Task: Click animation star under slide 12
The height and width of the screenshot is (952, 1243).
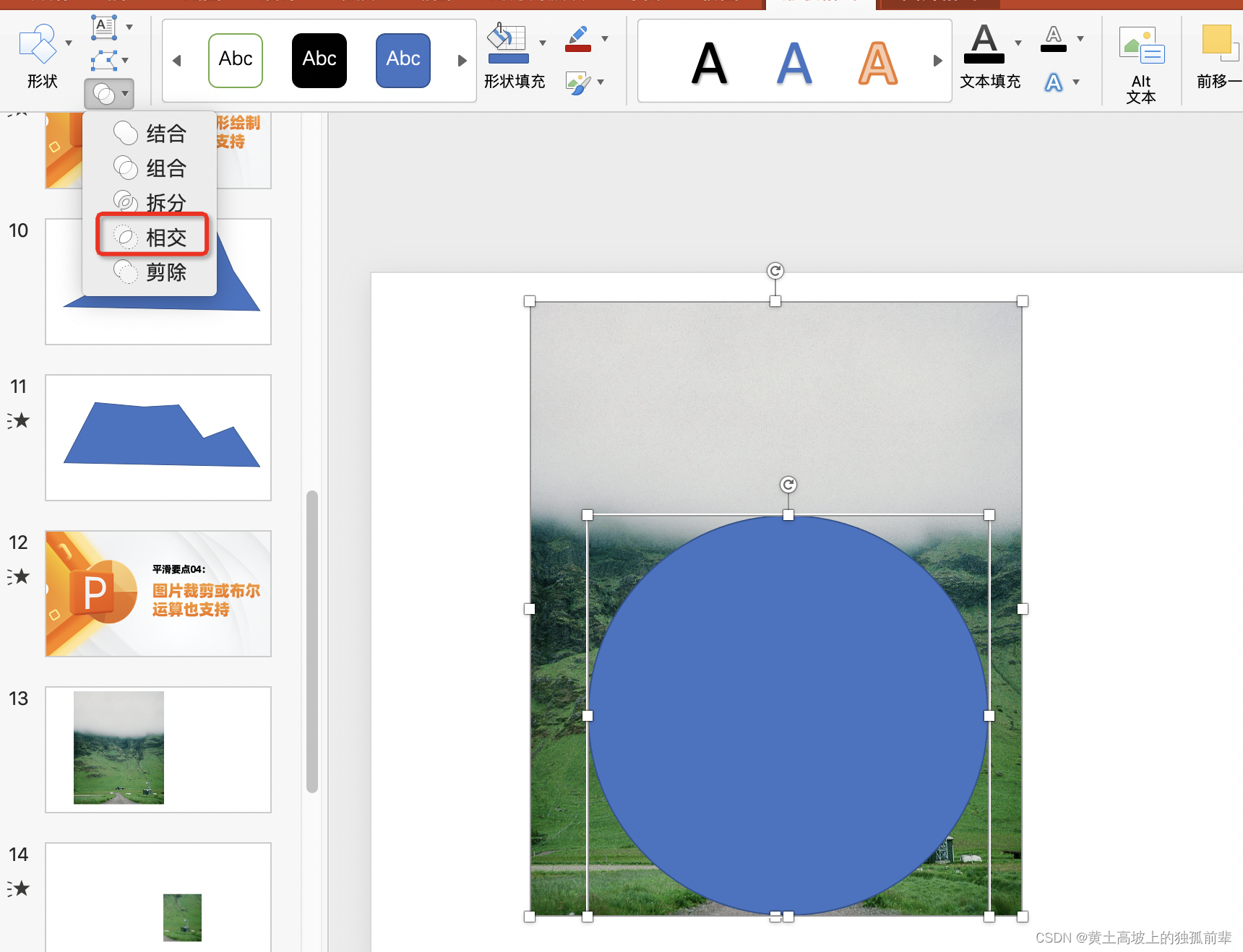Action: coord(19,576)
